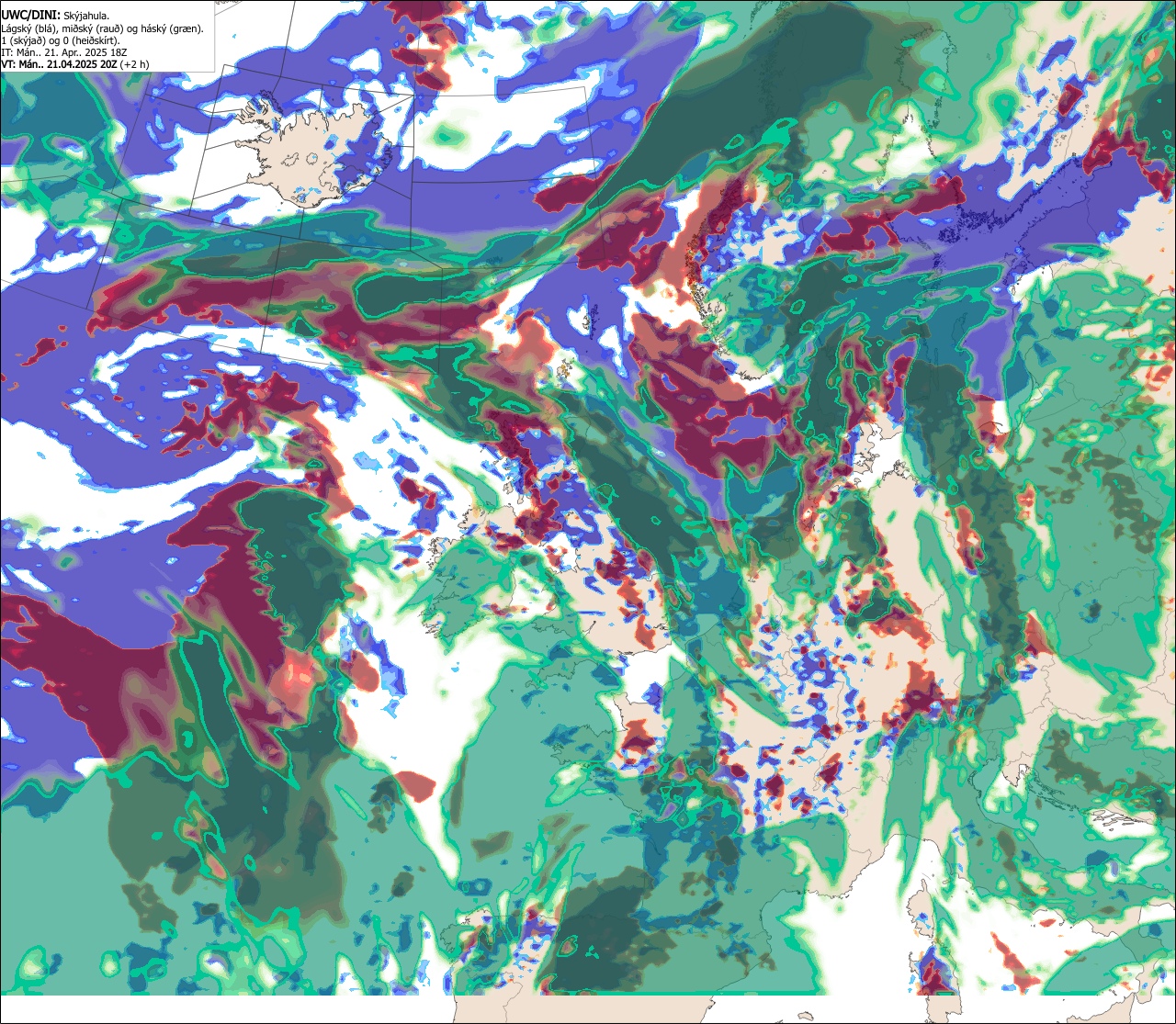Image resolution: width=1176 pixels, height=1024 pixels.
Task: Click the legend line 'Lágský (blá), miðský (rauð) og háský (græn).'
Action: point(102,28)
